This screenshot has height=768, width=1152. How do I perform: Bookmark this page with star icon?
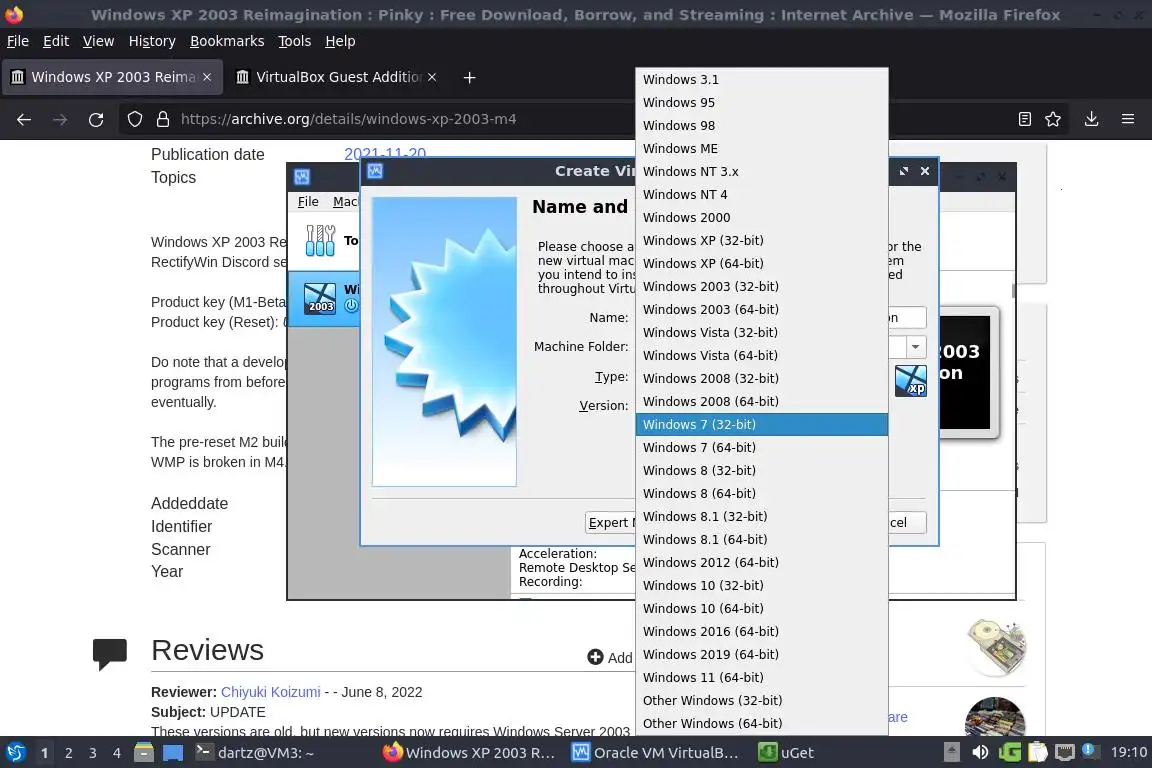pyautogui.click(x=1053, y=119)
